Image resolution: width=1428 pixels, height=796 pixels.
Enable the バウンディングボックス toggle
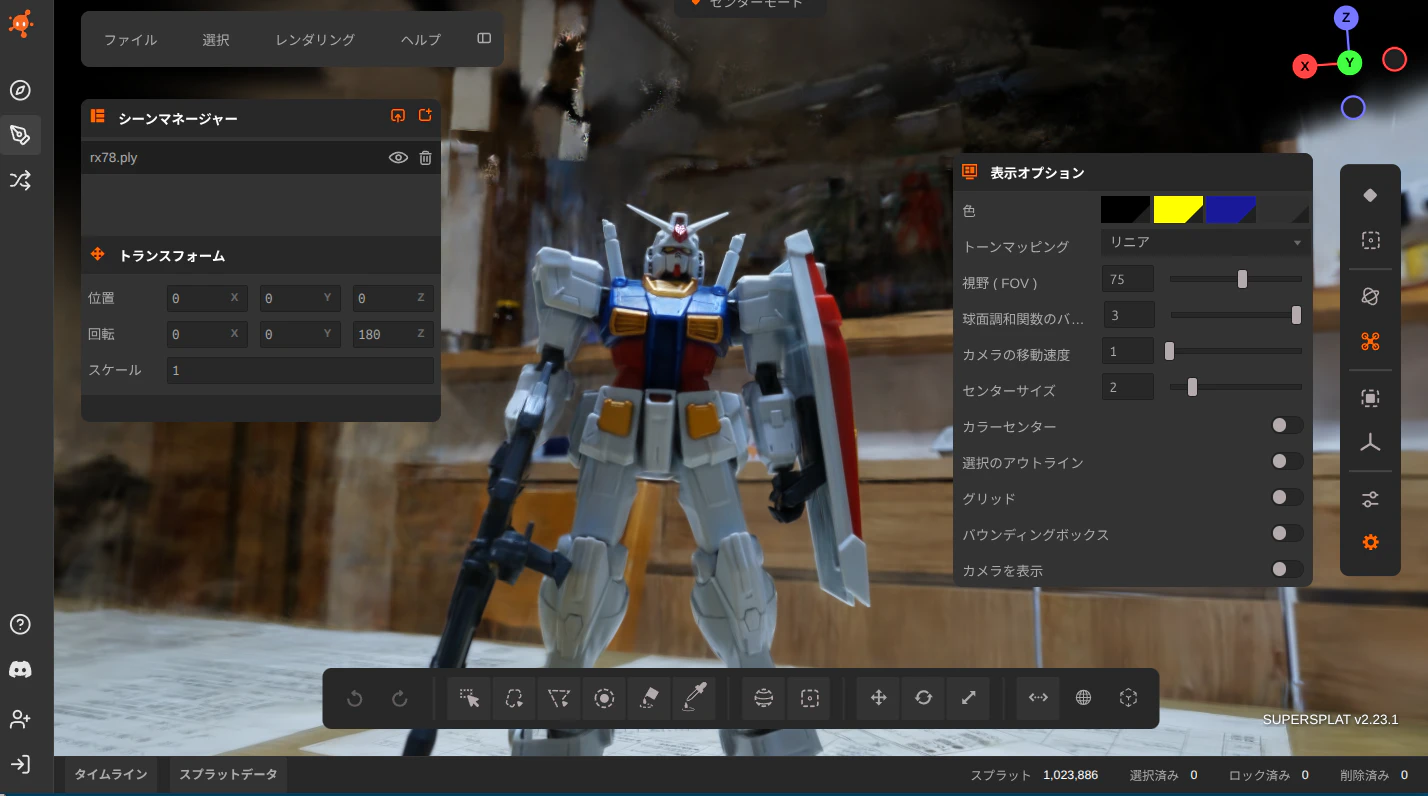coord(1286,534)
